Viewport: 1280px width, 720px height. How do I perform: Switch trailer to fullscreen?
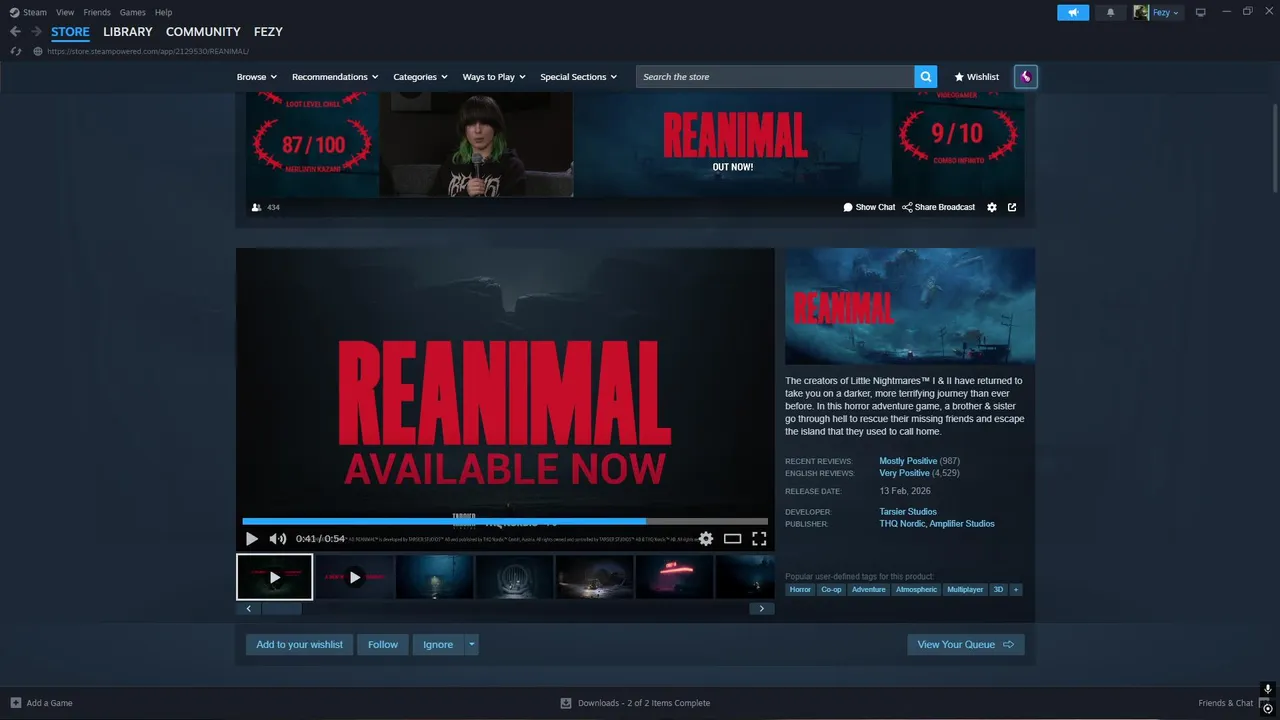759,539
